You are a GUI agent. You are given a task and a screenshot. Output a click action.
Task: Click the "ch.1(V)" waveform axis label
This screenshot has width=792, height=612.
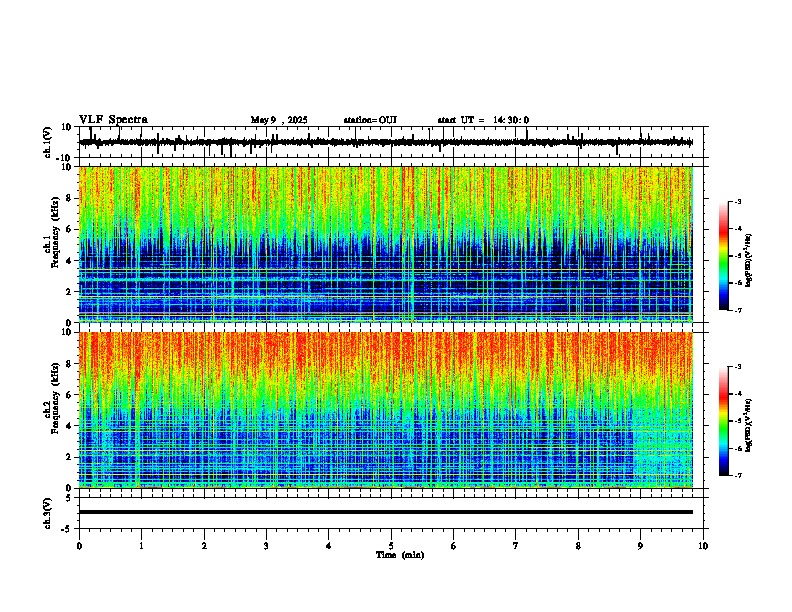[x=48, y=142]
